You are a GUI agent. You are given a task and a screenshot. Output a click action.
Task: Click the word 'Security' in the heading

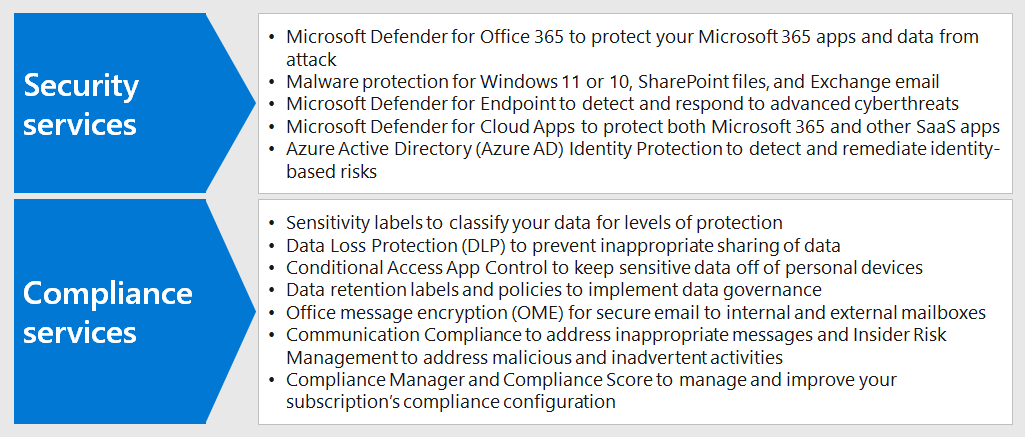pyautogui.click(x=81, y=87)
